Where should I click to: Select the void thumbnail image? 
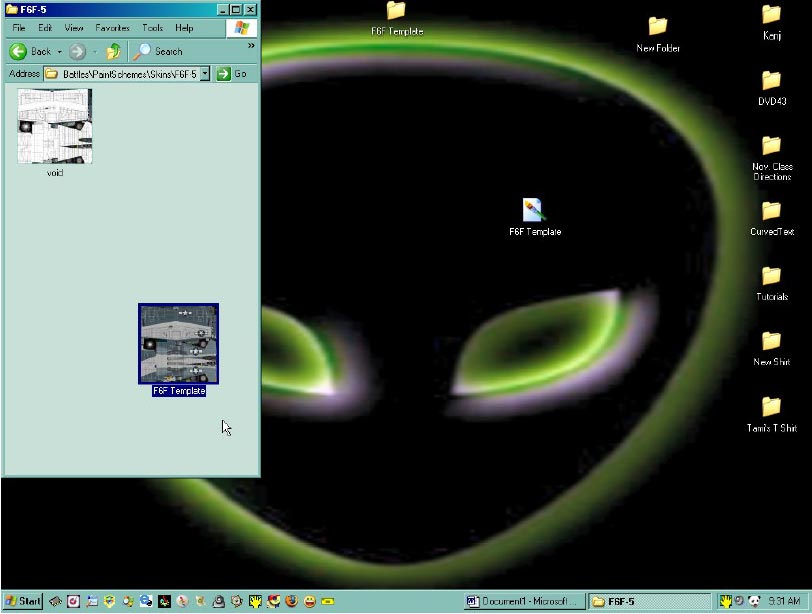(55, 127)
